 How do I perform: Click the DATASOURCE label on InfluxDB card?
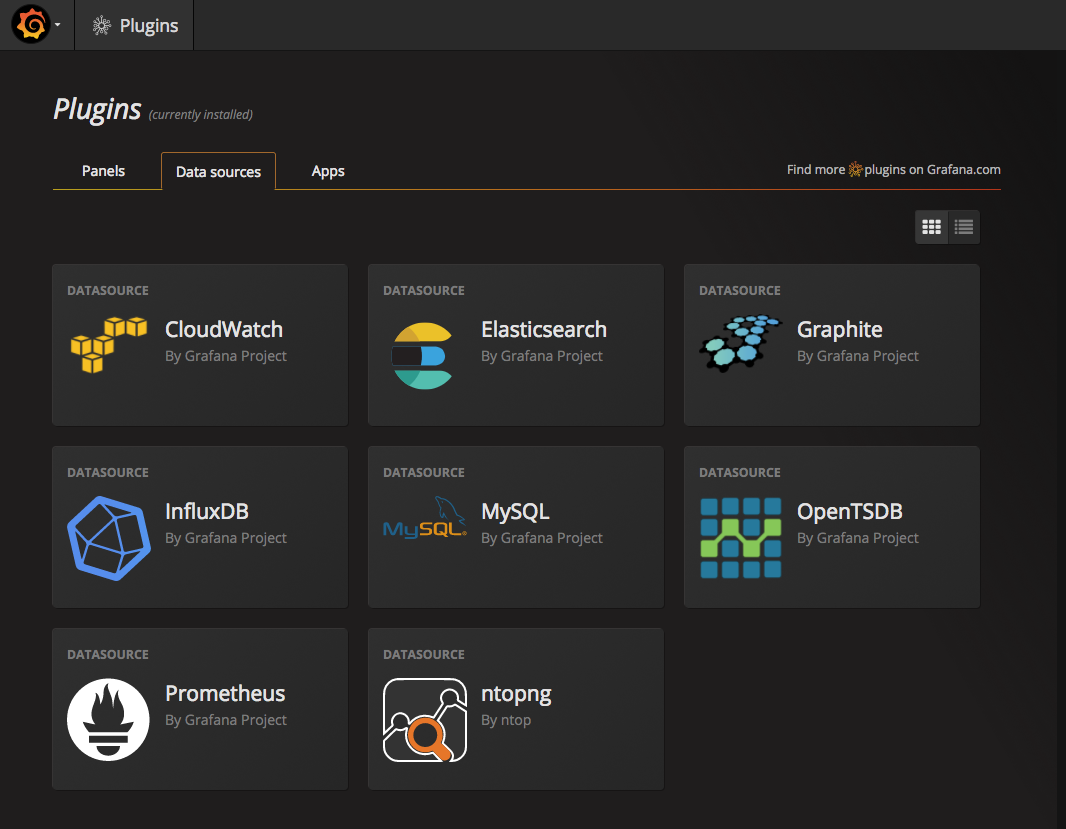(108, 473)
